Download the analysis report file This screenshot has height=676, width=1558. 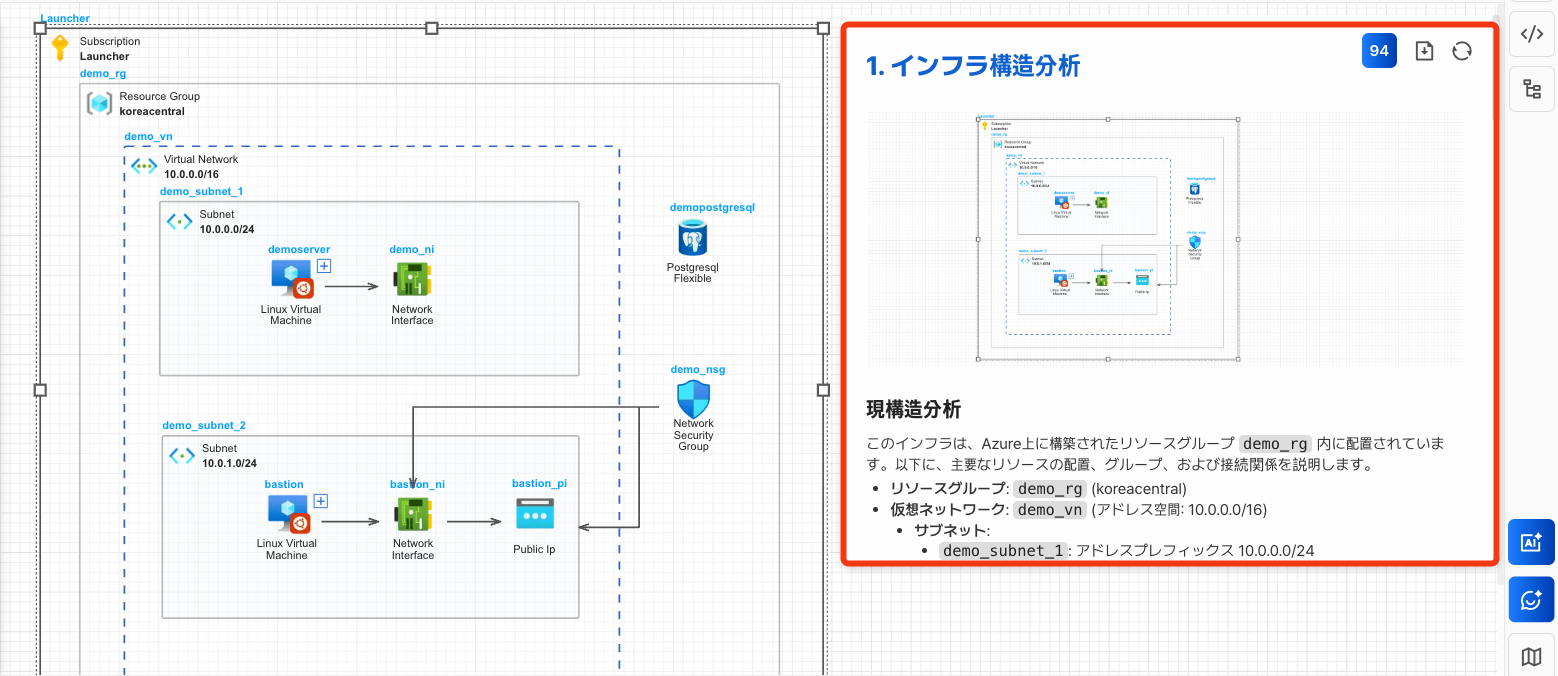coord(1425,51)
